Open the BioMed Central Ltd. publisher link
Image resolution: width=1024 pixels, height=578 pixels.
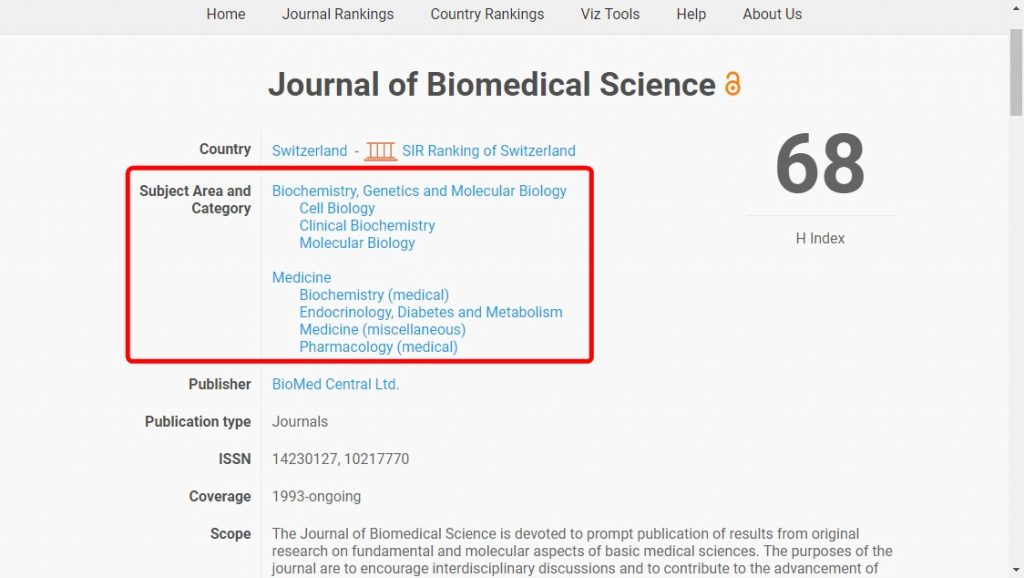335,384
